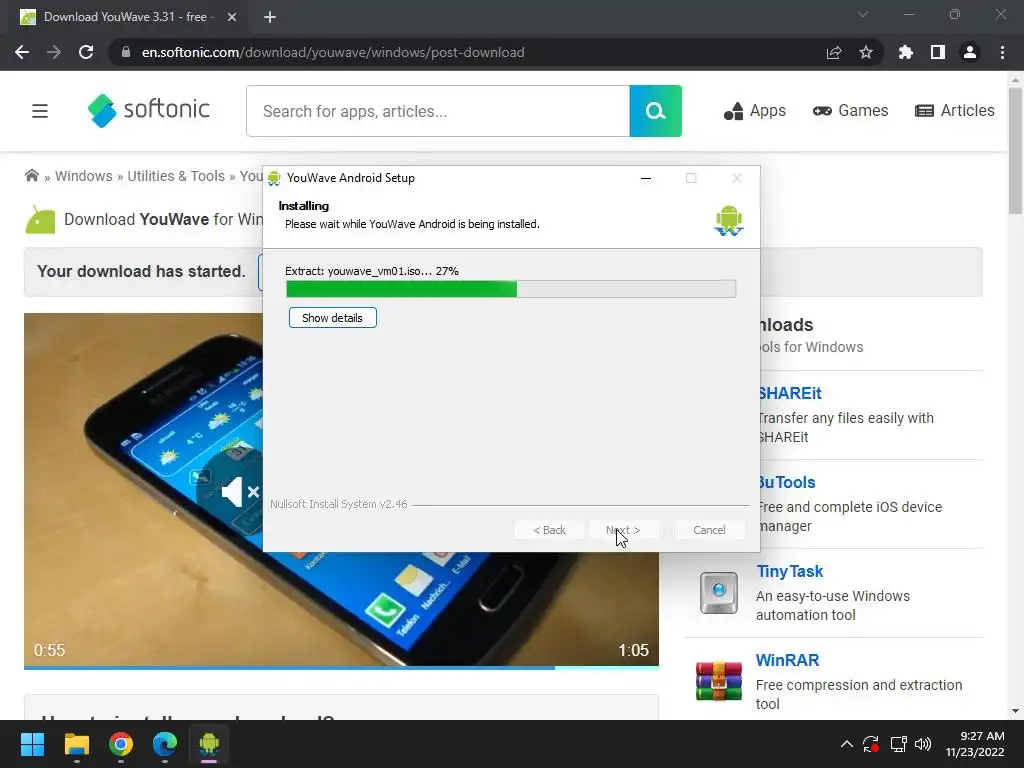Screen dimensions: 1024x768
Task: Open a new browser tab
Action: coord(270,17)
